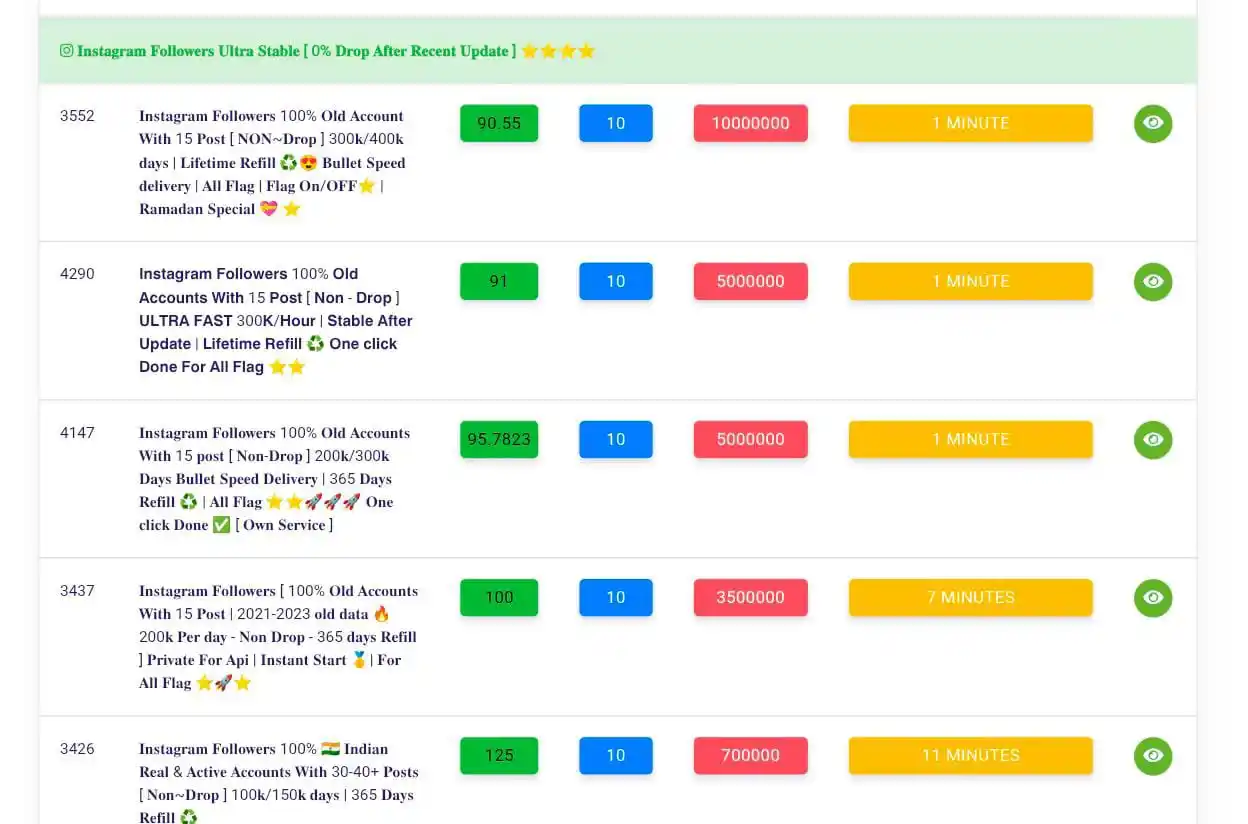The image size is (1248, 824).
Task: Click the 125 rate badge
Action: (499, 755)
